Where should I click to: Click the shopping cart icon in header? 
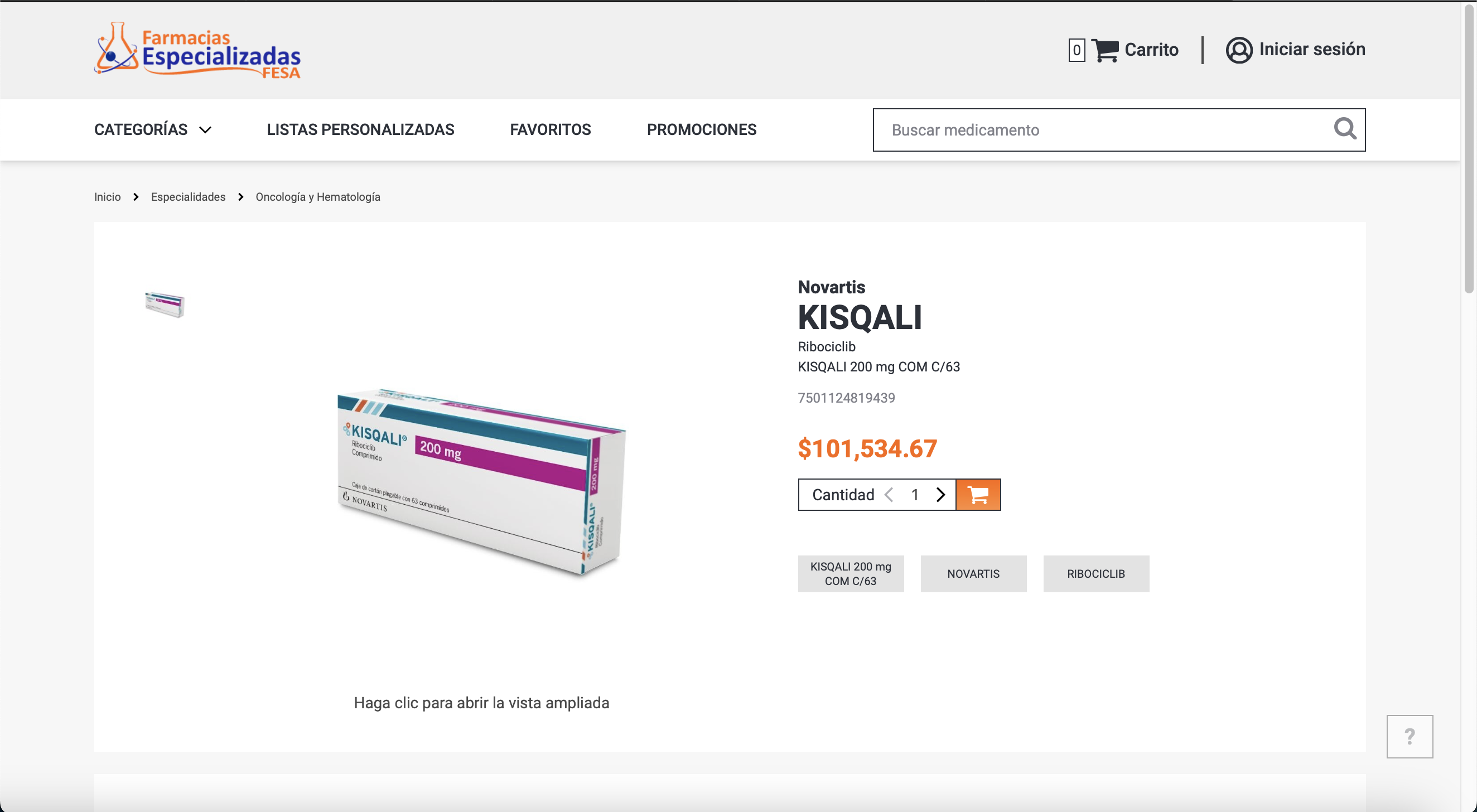point(1105,50)
